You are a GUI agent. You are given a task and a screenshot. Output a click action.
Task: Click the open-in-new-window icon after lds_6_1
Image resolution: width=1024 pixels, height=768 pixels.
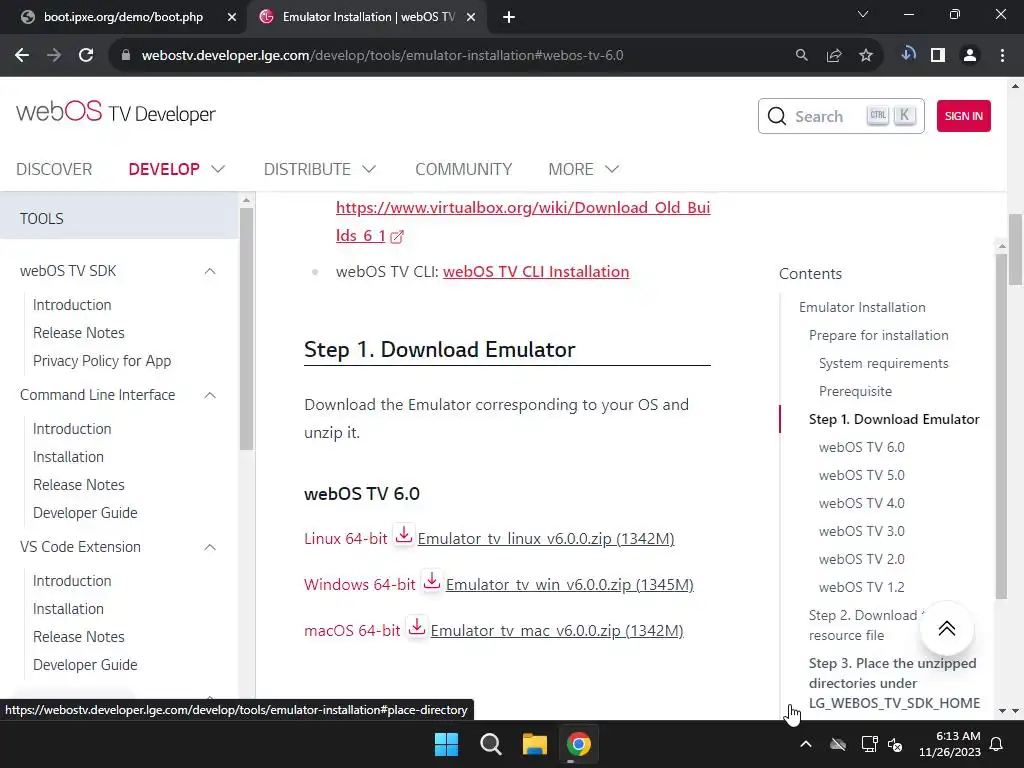[396, 236]
